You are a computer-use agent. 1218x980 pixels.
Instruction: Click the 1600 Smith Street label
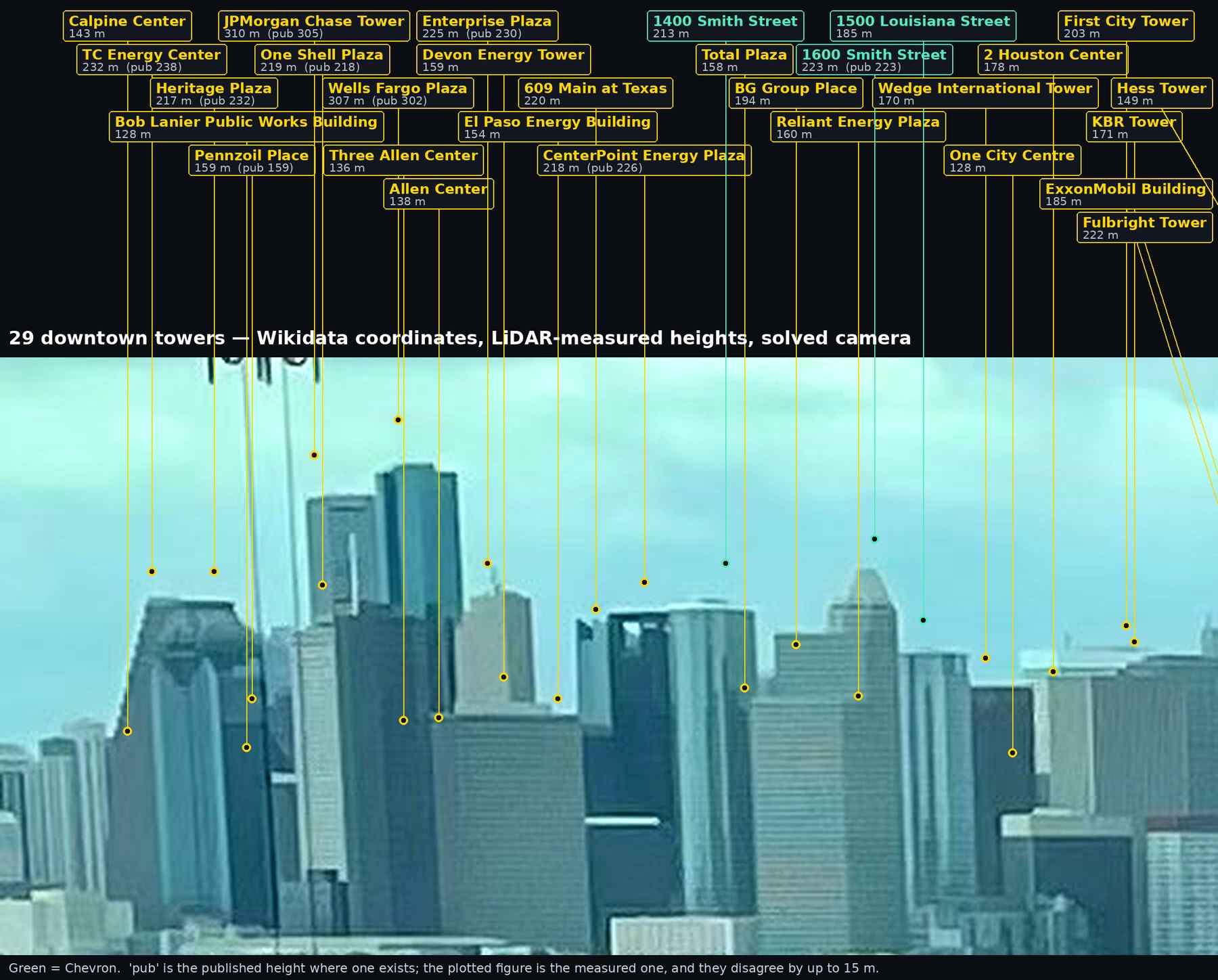pyautogui.click(x=874, y=60)
